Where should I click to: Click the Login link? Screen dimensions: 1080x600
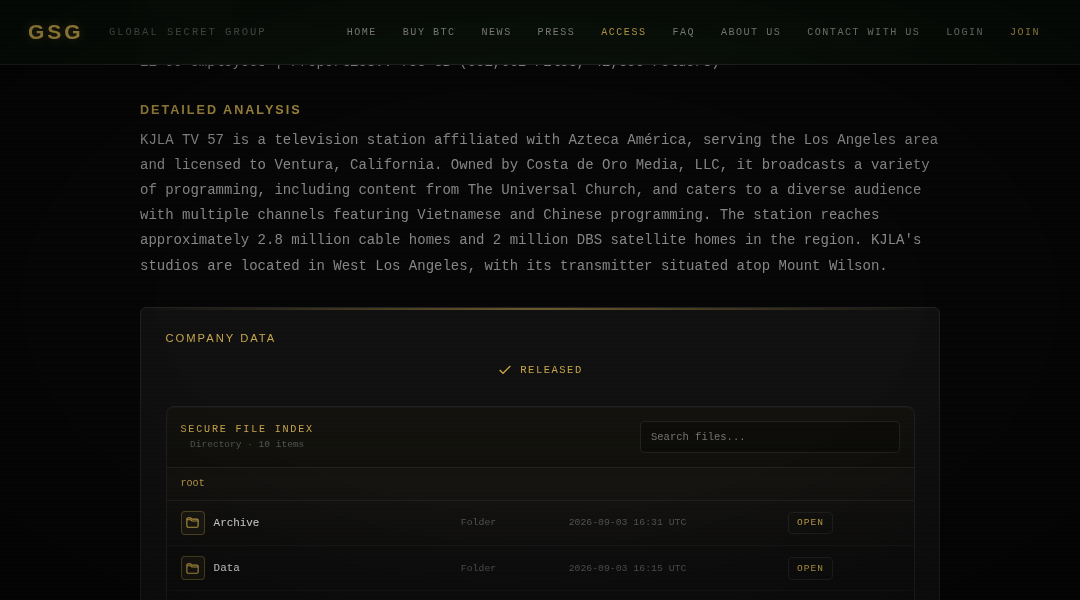[964, 32]
